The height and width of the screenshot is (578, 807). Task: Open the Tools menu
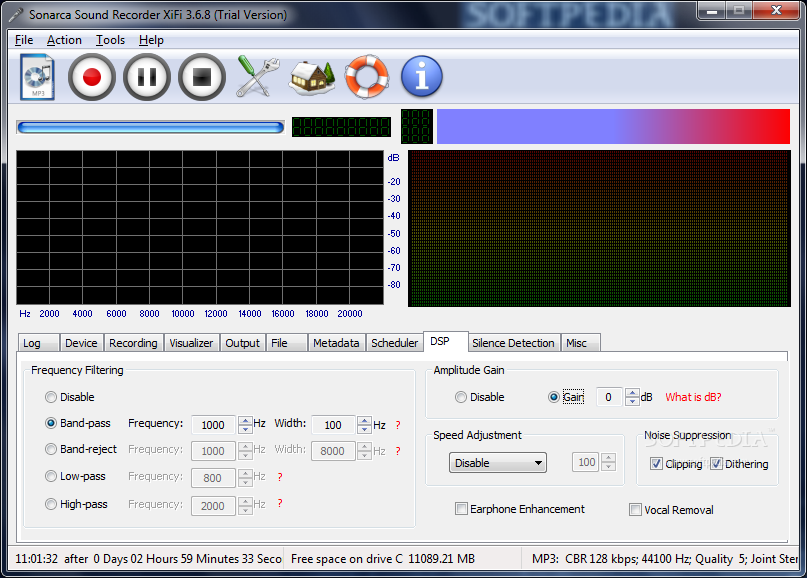[x=110, y=40]
